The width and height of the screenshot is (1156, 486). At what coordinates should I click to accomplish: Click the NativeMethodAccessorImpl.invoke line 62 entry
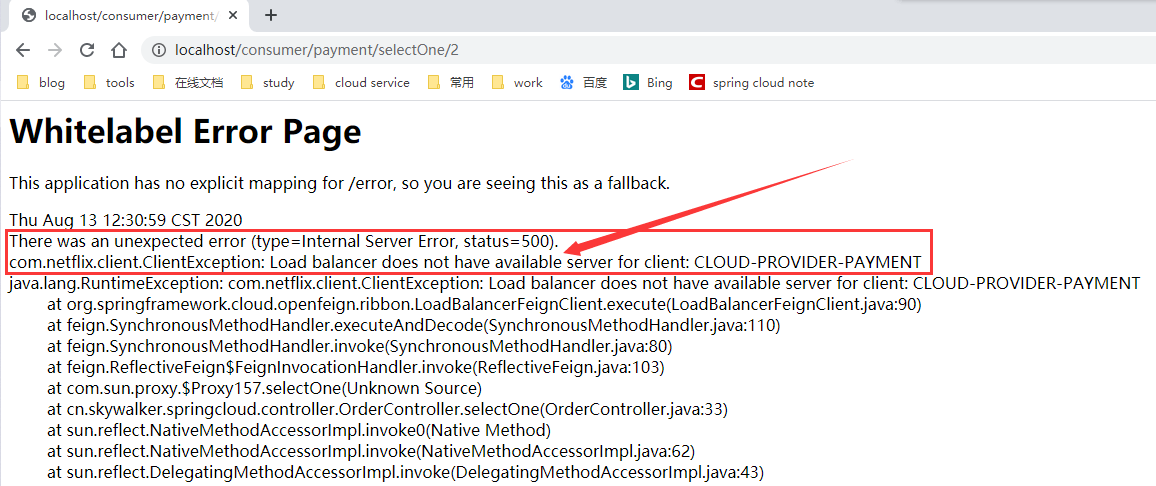point(372,451)
